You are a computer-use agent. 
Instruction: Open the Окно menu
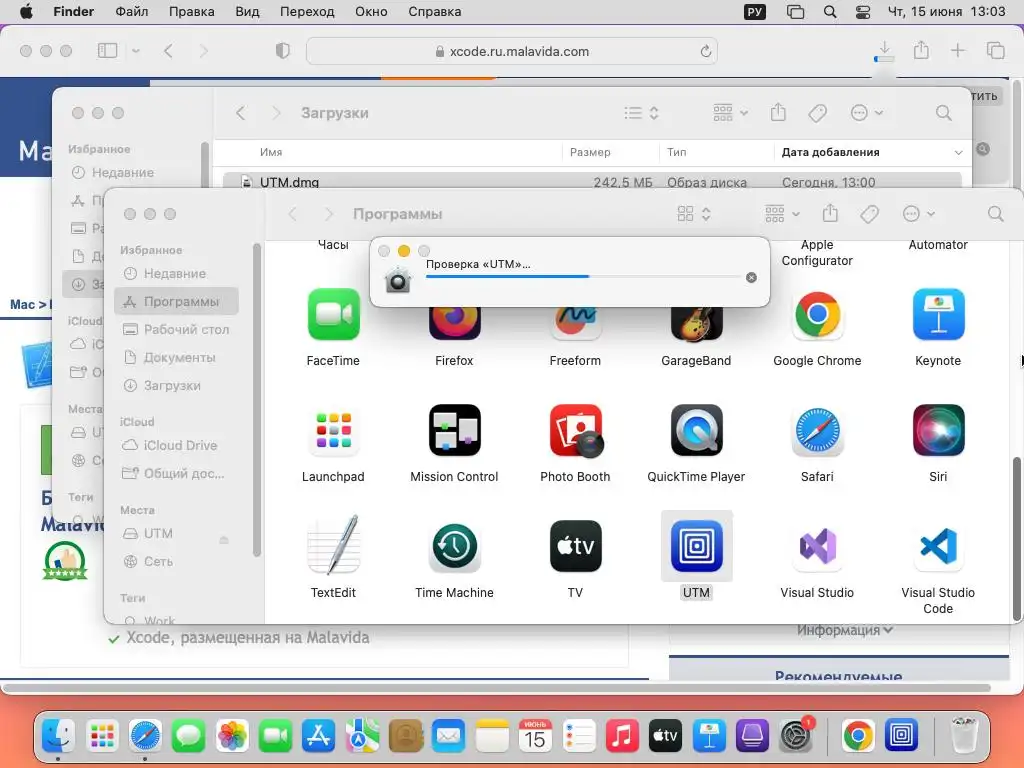pos(371,12)
